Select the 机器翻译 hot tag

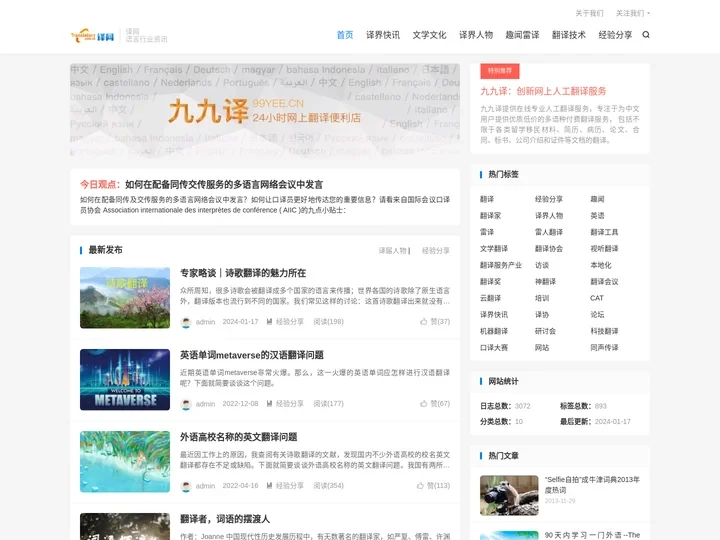[494, 331]
